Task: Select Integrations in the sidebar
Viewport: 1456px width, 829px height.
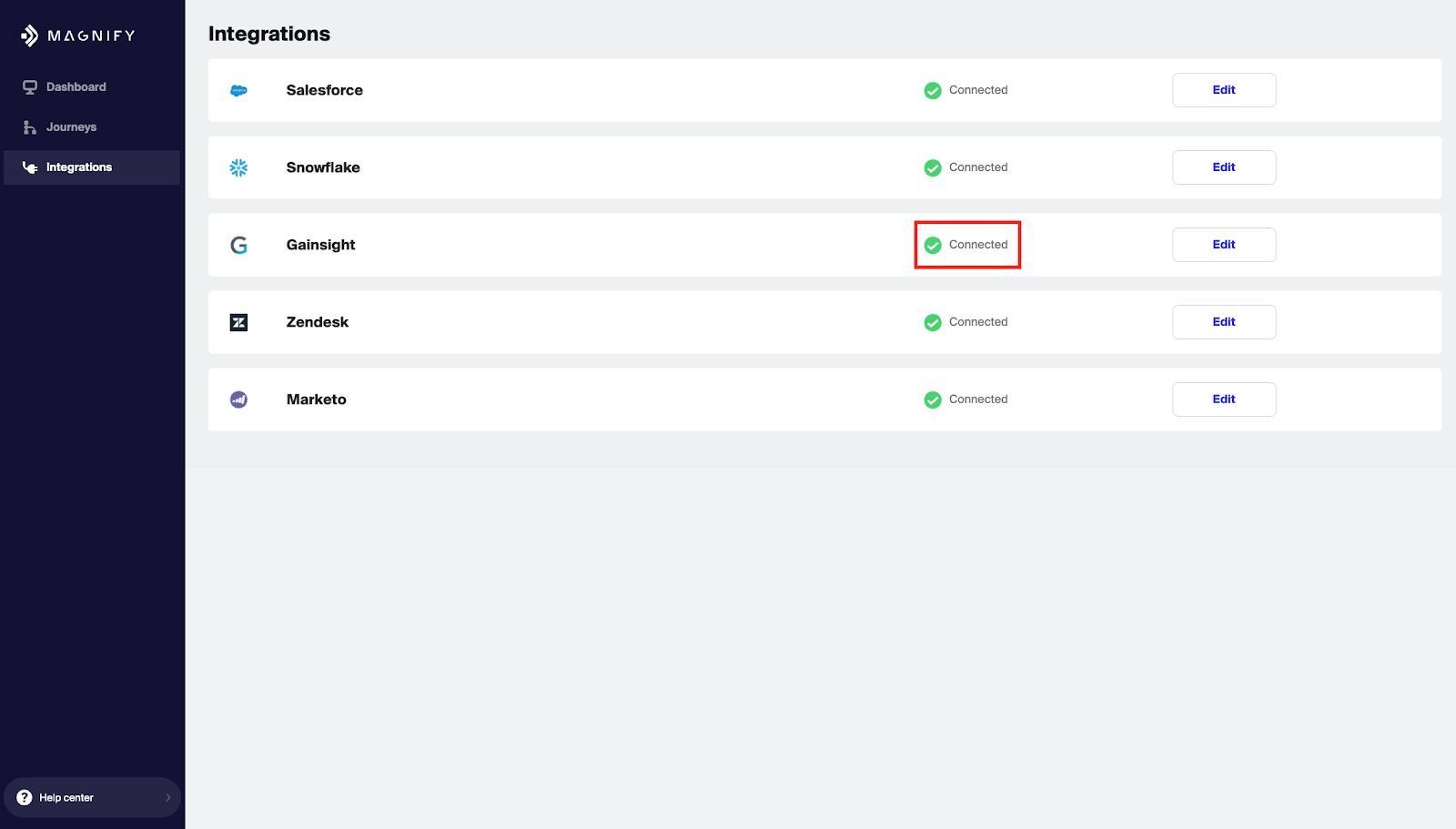Action: 78,167
